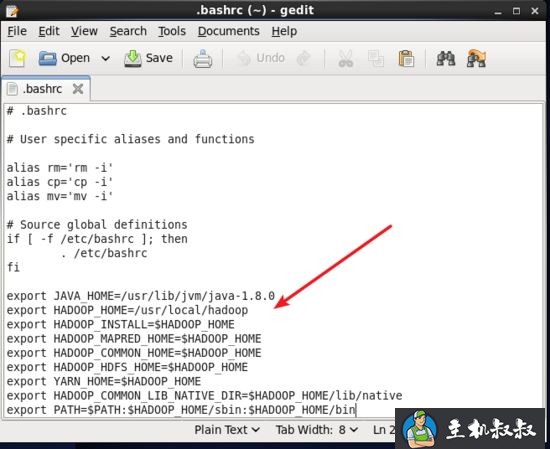The width and height of the screenshot is (550, 449).
Task: Click the Undo button
Action: [260, 58]
